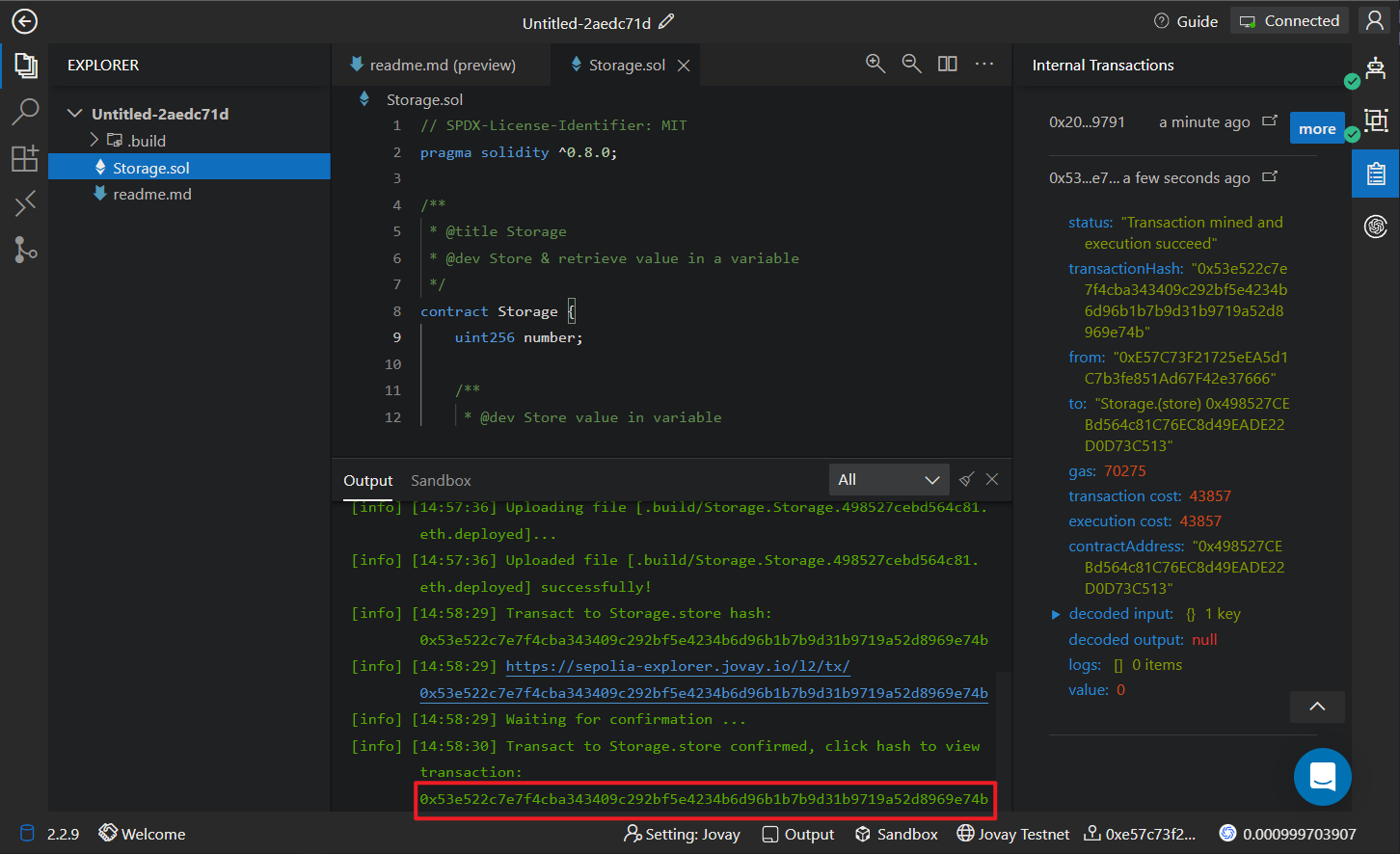Image resolution: width=1400 pixels, height=854 pixels.
Task: Select readme.md in the explorer
Action: (x=152, y=194)
